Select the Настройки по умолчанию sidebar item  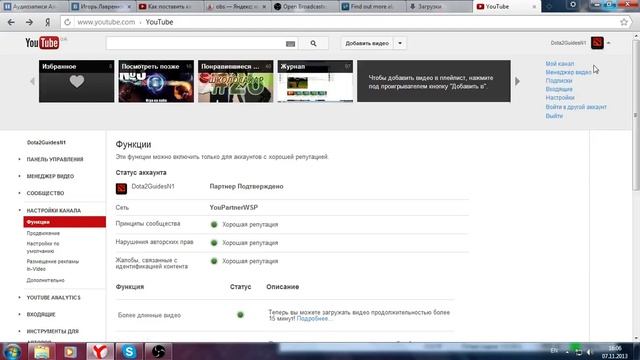point(43,247)
